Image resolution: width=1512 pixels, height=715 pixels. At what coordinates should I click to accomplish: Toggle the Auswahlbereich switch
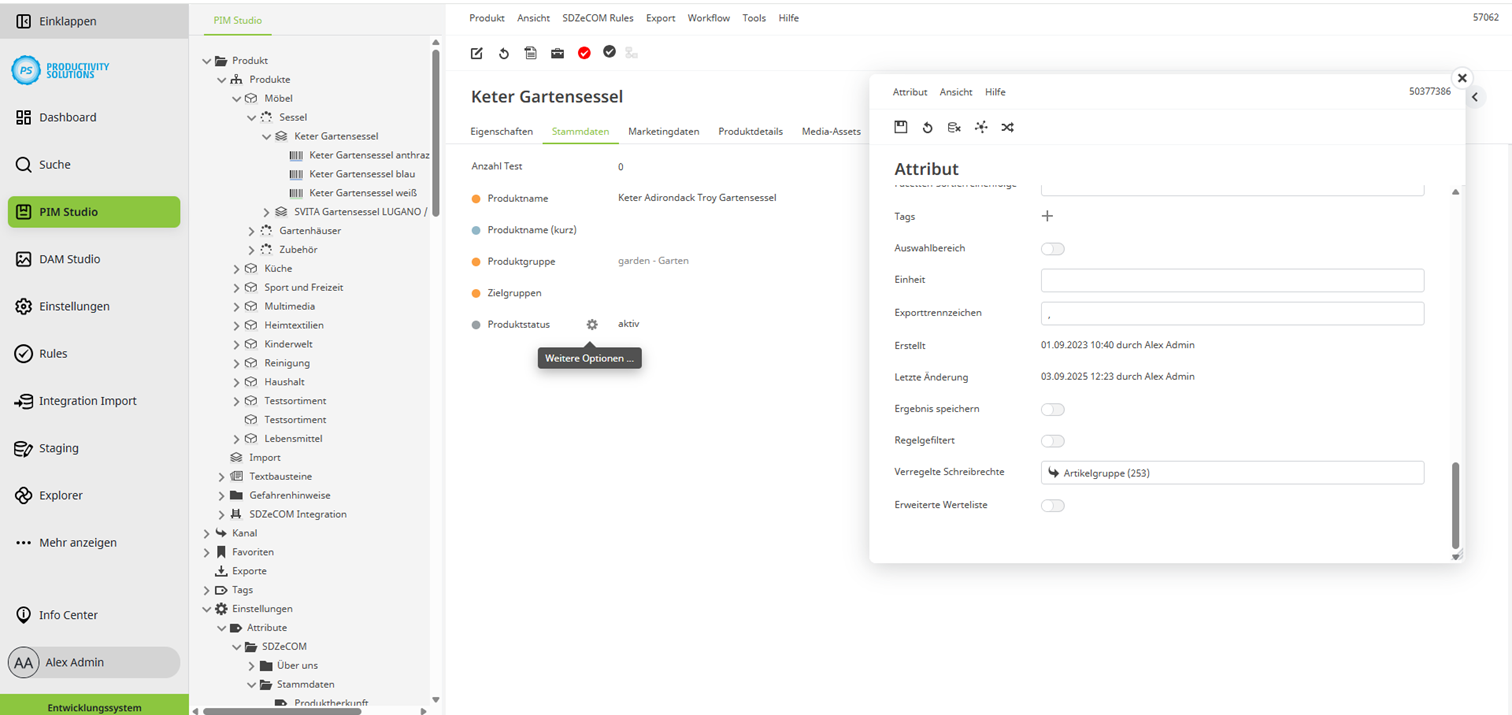click(1052, 249)
